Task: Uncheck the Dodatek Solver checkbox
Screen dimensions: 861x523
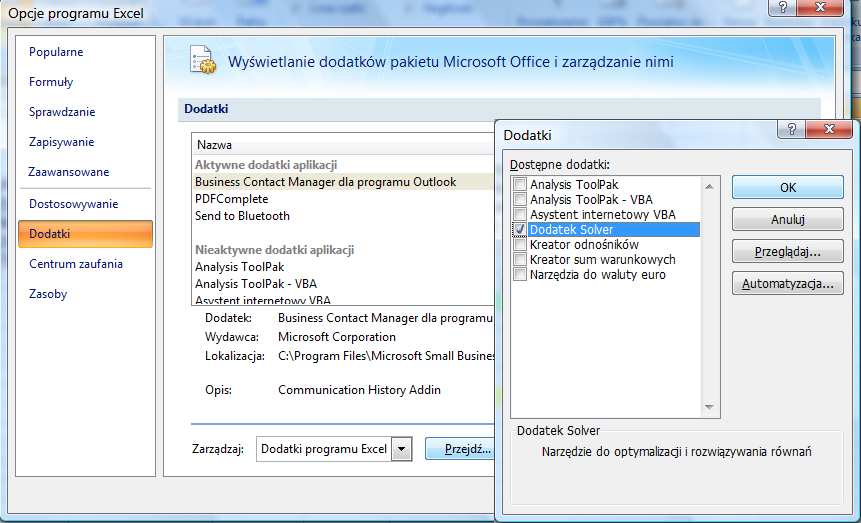Action: point(519,229)
